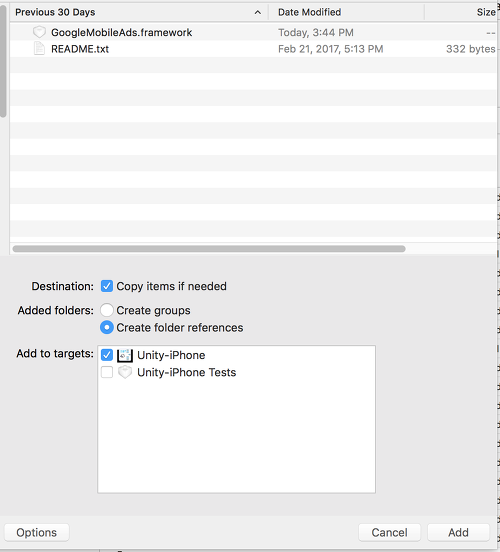Viewport: 500px width, 552px height.
Task: Click the 'Today, 3:44 PM' date cell
Action: pyautogui.click(x=316, y=32)
